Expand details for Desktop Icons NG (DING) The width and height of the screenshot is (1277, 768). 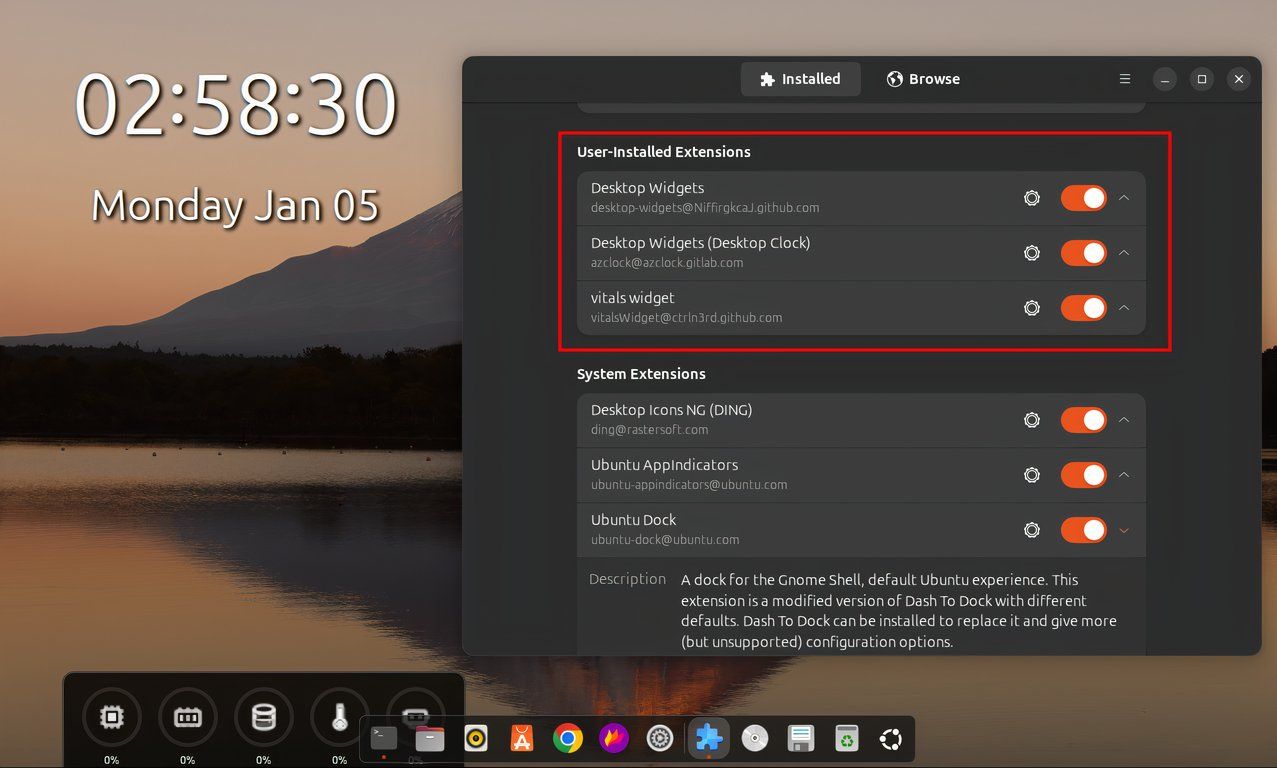(1123, 420)
